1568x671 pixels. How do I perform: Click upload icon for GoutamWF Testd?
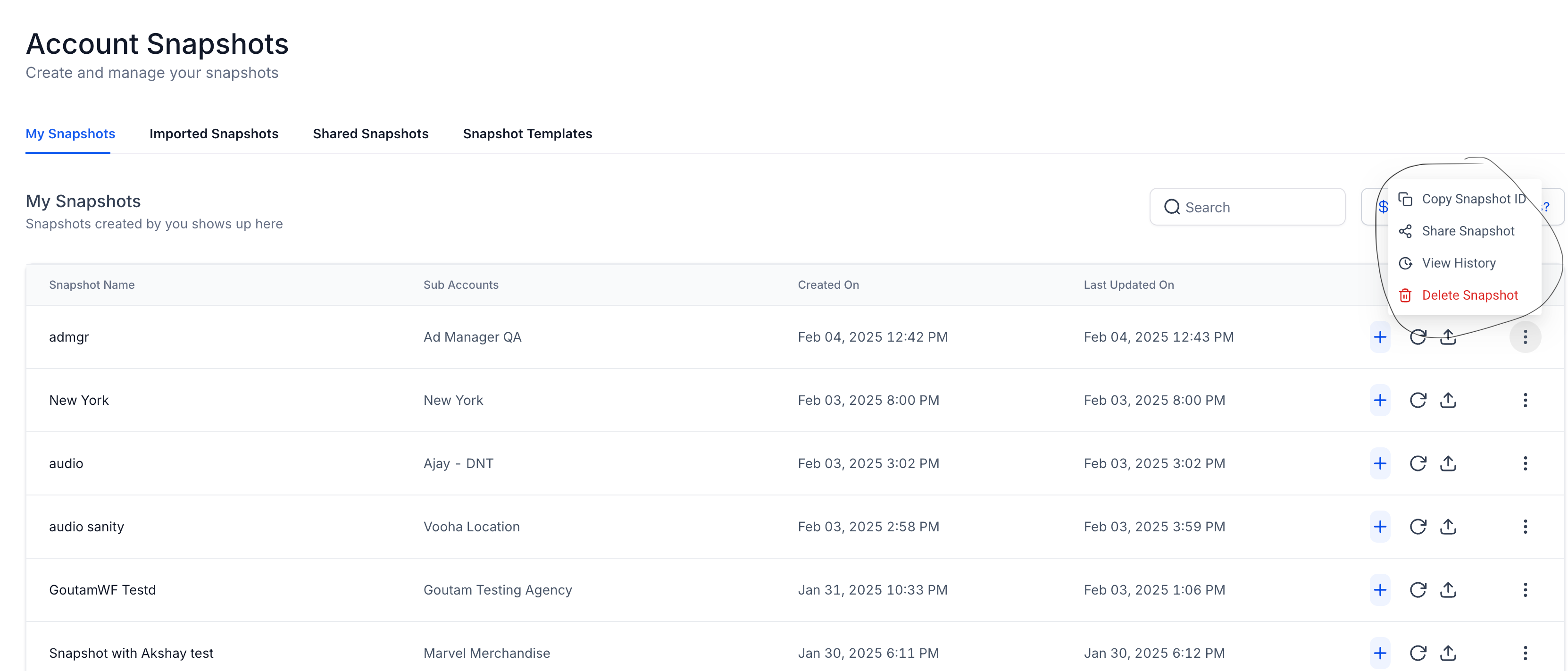pyautogui.click(x=1448, y=590)
